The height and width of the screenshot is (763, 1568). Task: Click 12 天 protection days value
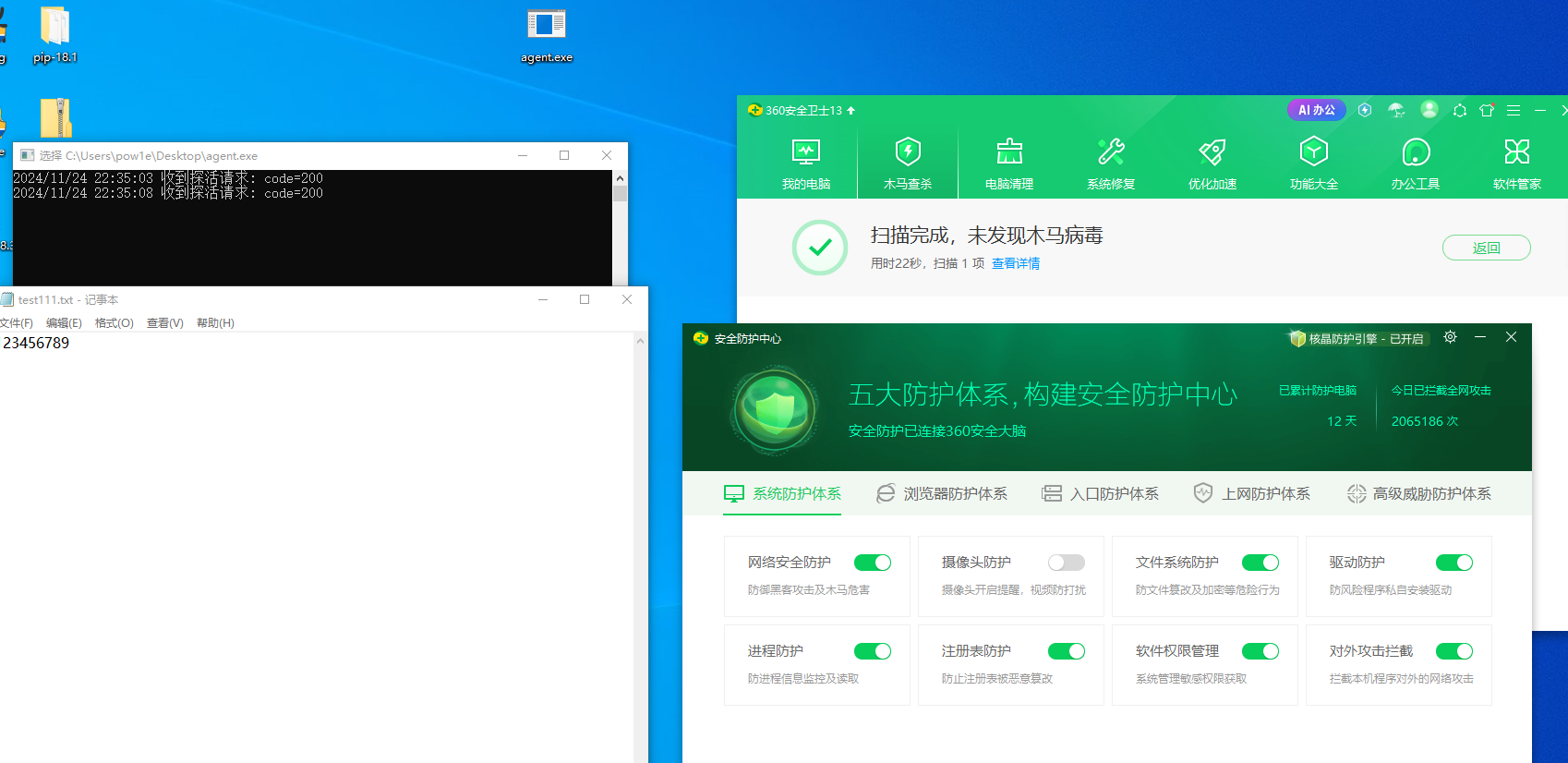[x=1342, y=421]
